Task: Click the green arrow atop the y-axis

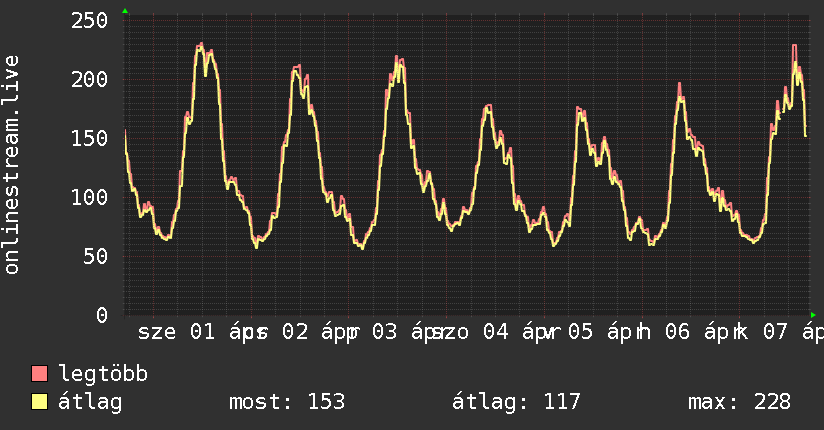Action: click(125, 11)
